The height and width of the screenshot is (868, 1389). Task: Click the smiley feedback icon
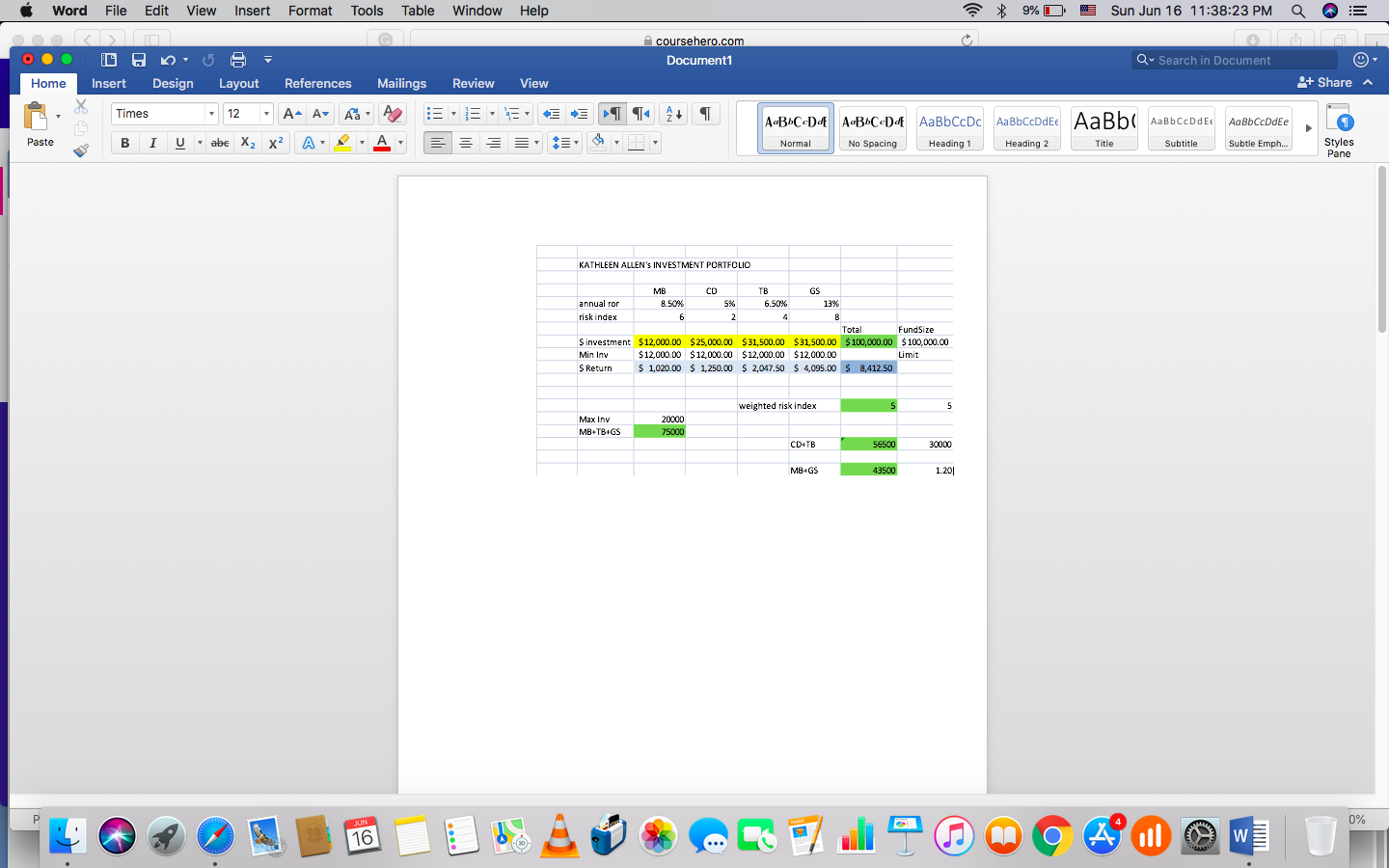click(1360, 60)
